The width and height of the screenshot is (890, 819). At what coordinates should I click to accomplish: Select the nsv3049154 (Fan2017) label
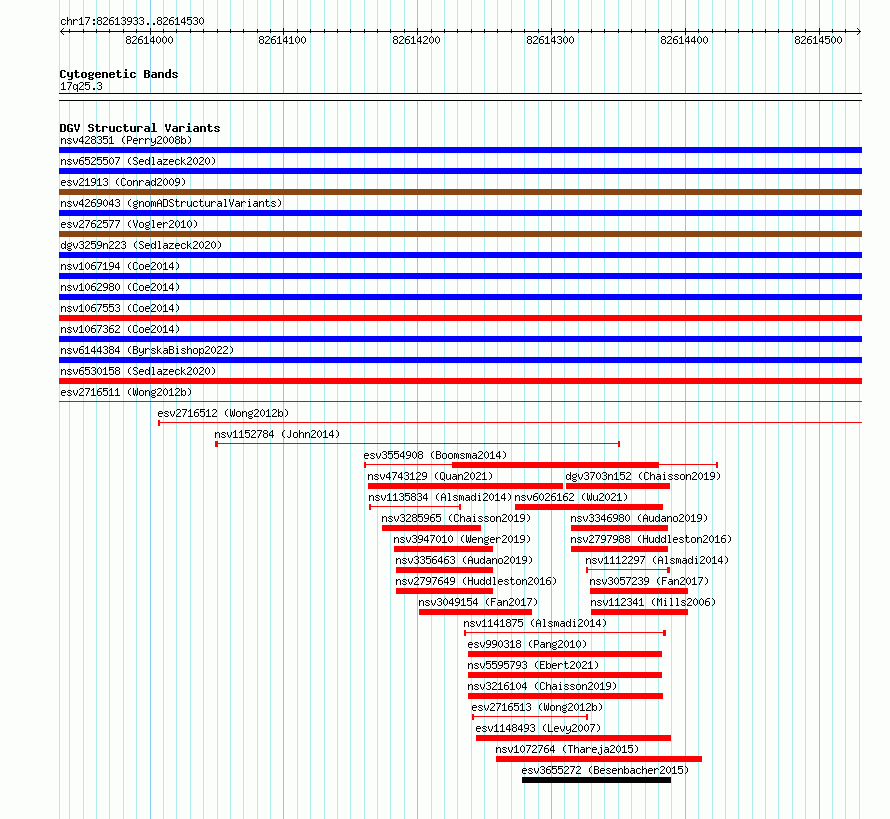pos(478,602)
